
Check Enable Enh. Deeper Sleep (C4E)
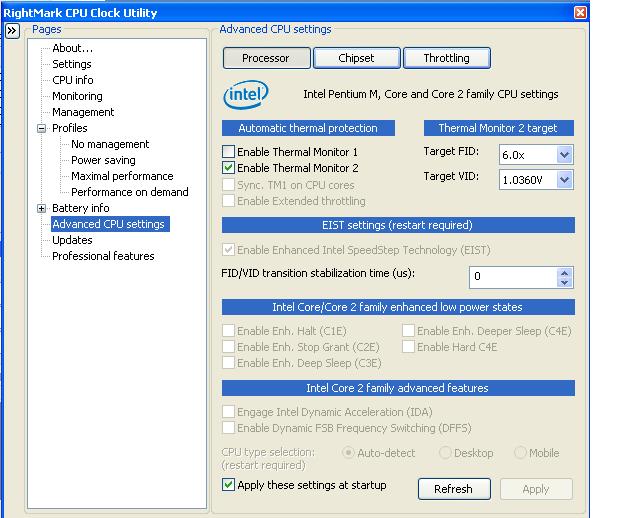(x=408, y=331)
